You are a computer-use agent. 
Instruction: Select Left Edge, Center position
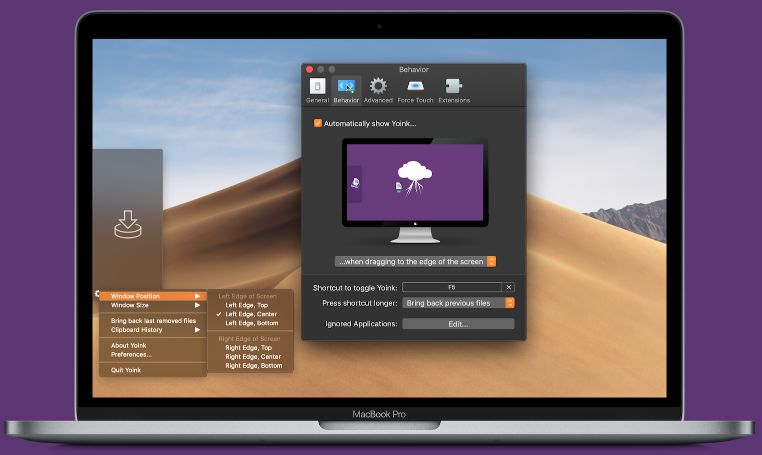[x=250, y=314]
